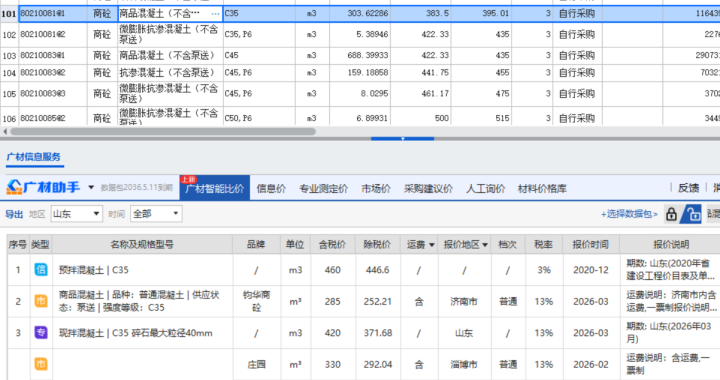The image size is (720, 380).
Task: Click the 税率 column header
Action: click(543, 245)
